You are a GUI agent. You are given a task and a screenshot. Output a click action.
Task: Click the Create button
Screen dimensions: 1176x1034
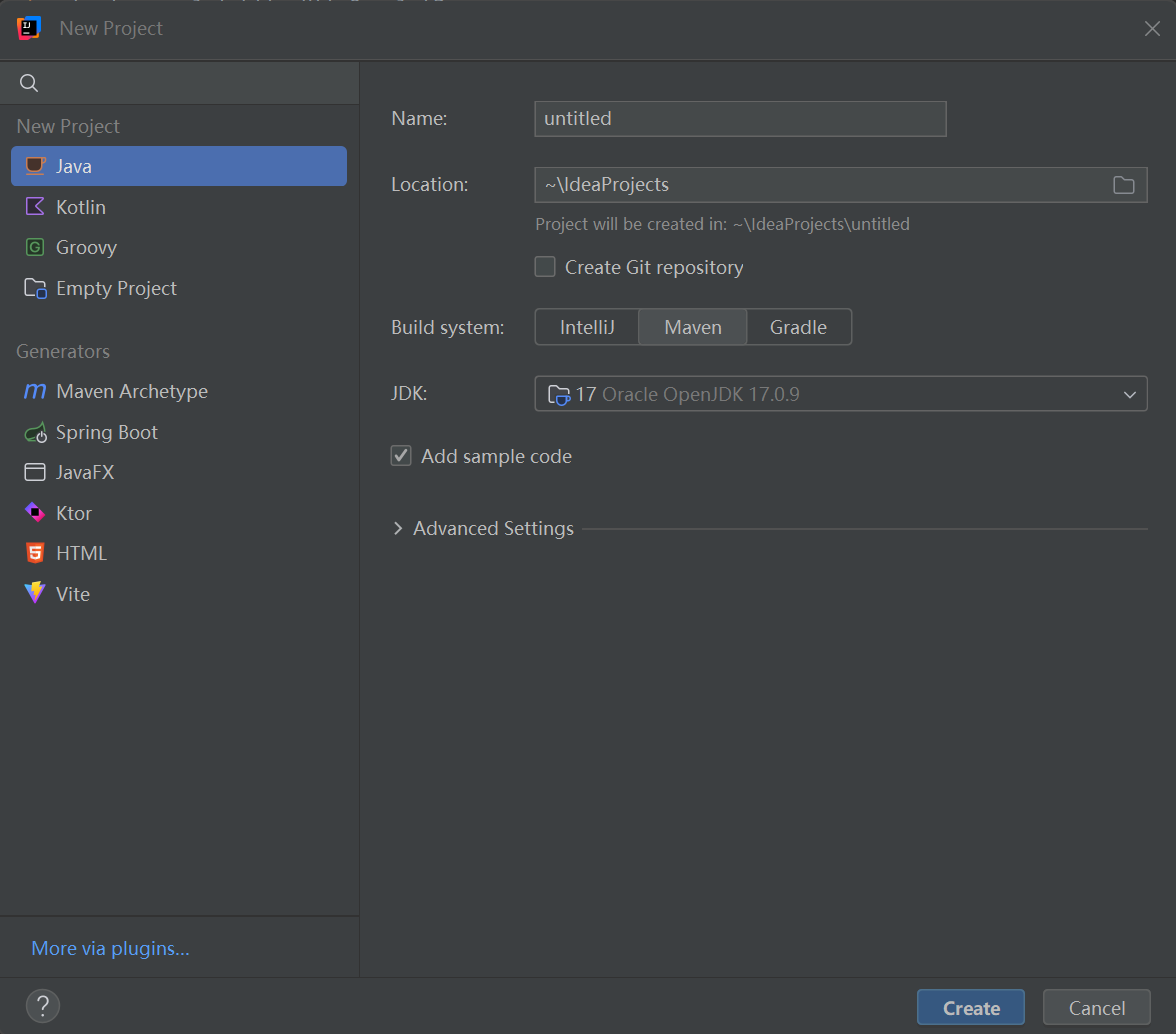tap(970, 1007)
